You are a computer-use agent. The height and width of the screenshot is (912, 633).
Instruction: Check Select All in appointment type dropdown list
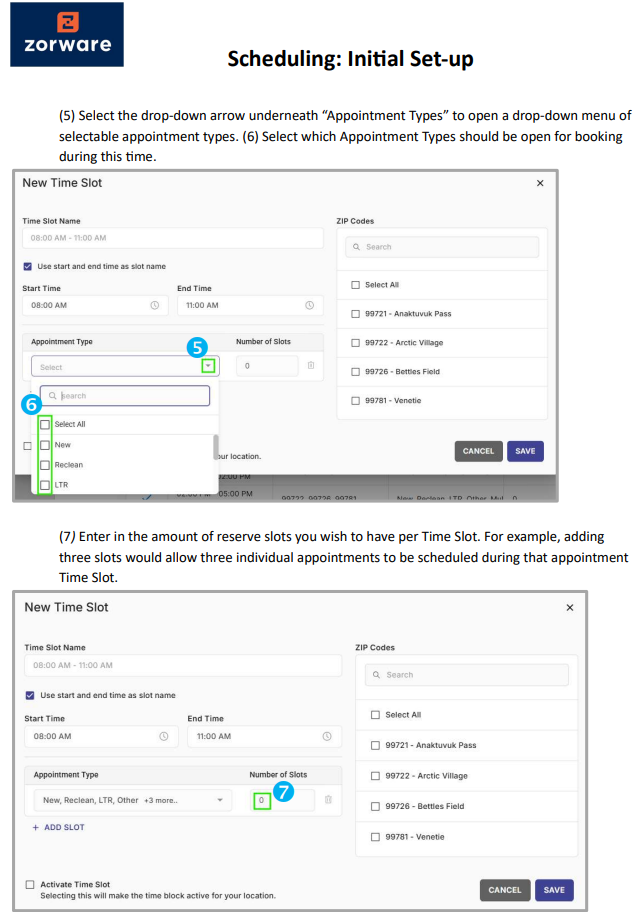(x=45, y=425)
